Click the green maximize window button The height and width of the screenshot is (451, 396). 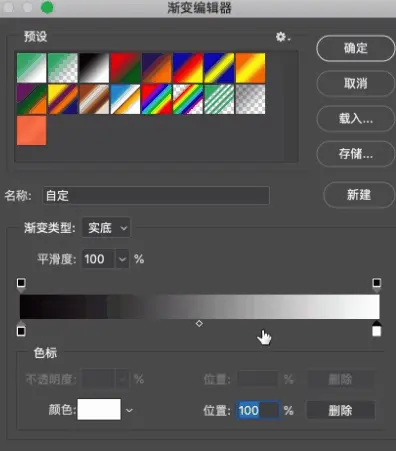tap(47, 8)
